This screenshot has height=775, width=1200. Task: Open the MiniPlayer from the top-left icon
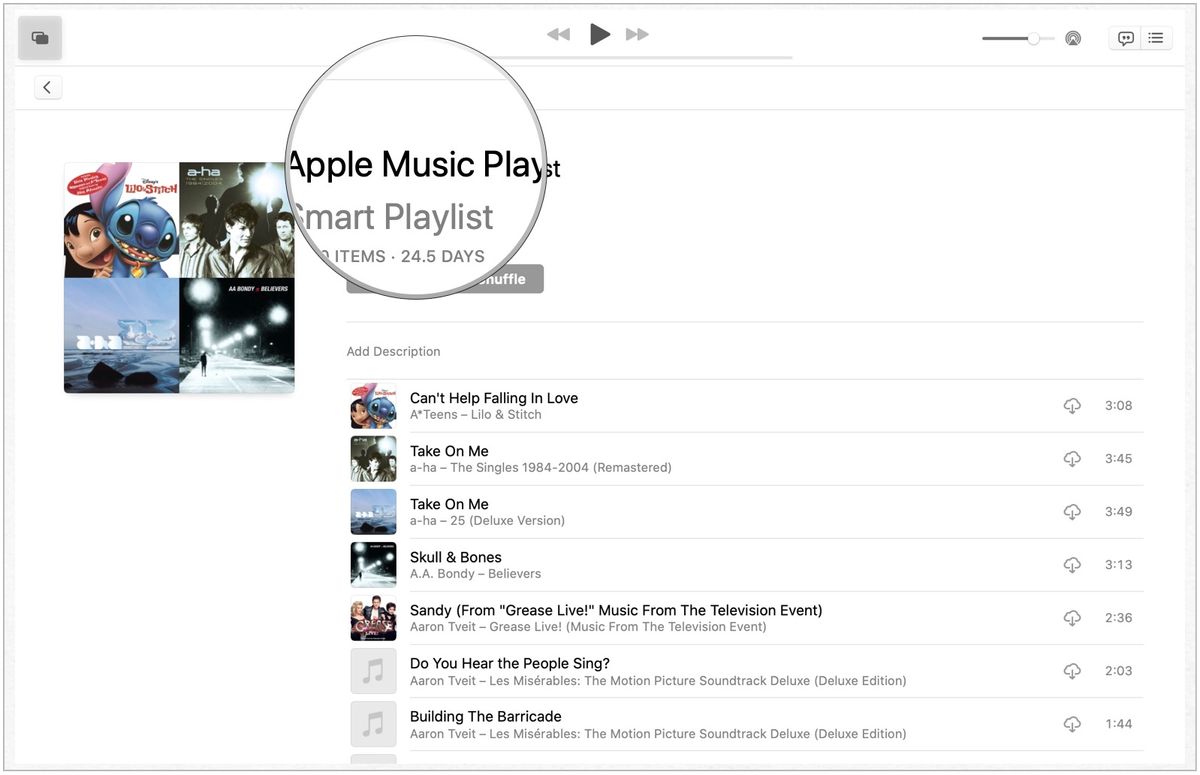(x=39, y=37)
